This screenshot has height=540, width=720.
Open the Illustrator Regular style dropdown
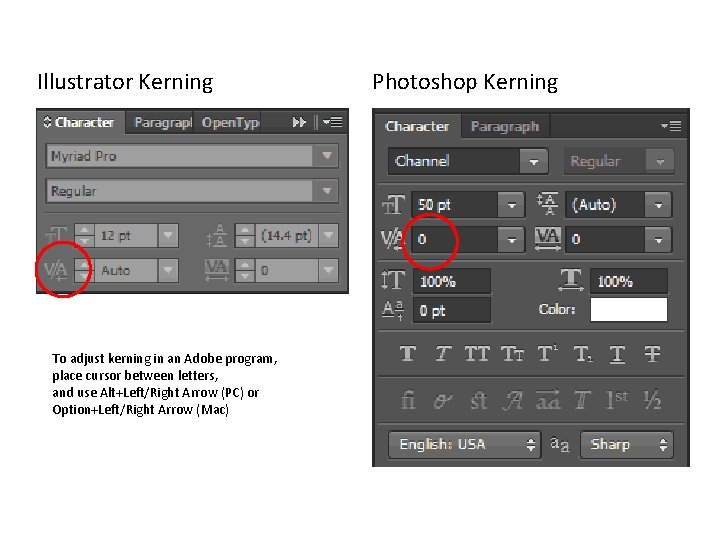tap(326, 191)
